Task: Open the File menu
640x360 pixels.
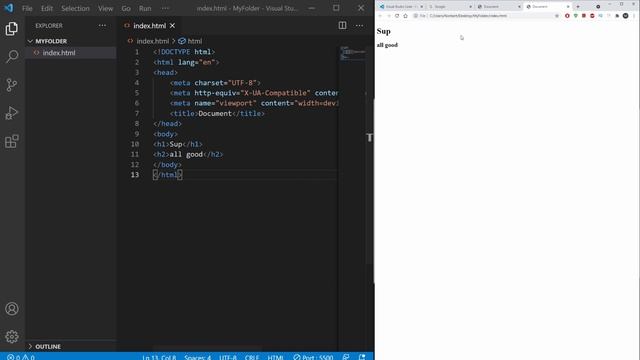Action: pos(27,8)
